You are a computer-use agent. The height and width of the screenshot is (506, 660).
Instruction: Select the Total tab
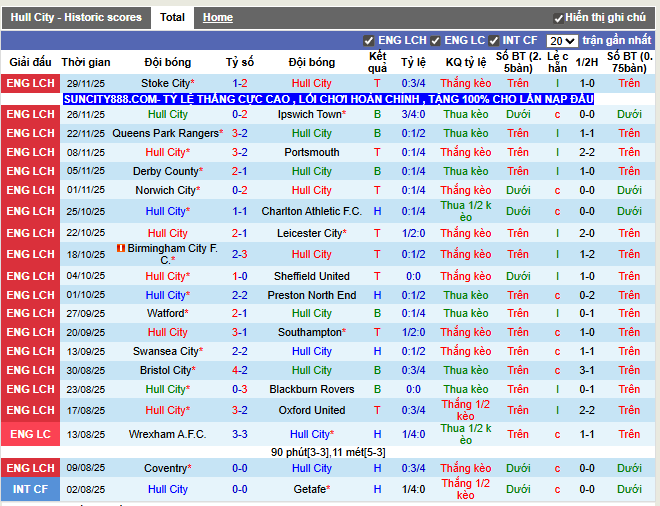click(172, 18)
